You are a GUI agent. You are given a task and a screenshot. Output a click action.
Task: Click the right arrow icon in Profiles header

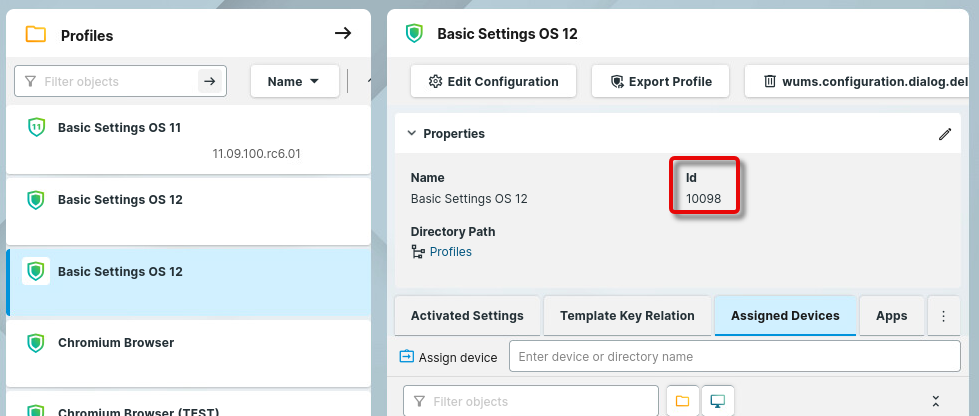(343, 34)
